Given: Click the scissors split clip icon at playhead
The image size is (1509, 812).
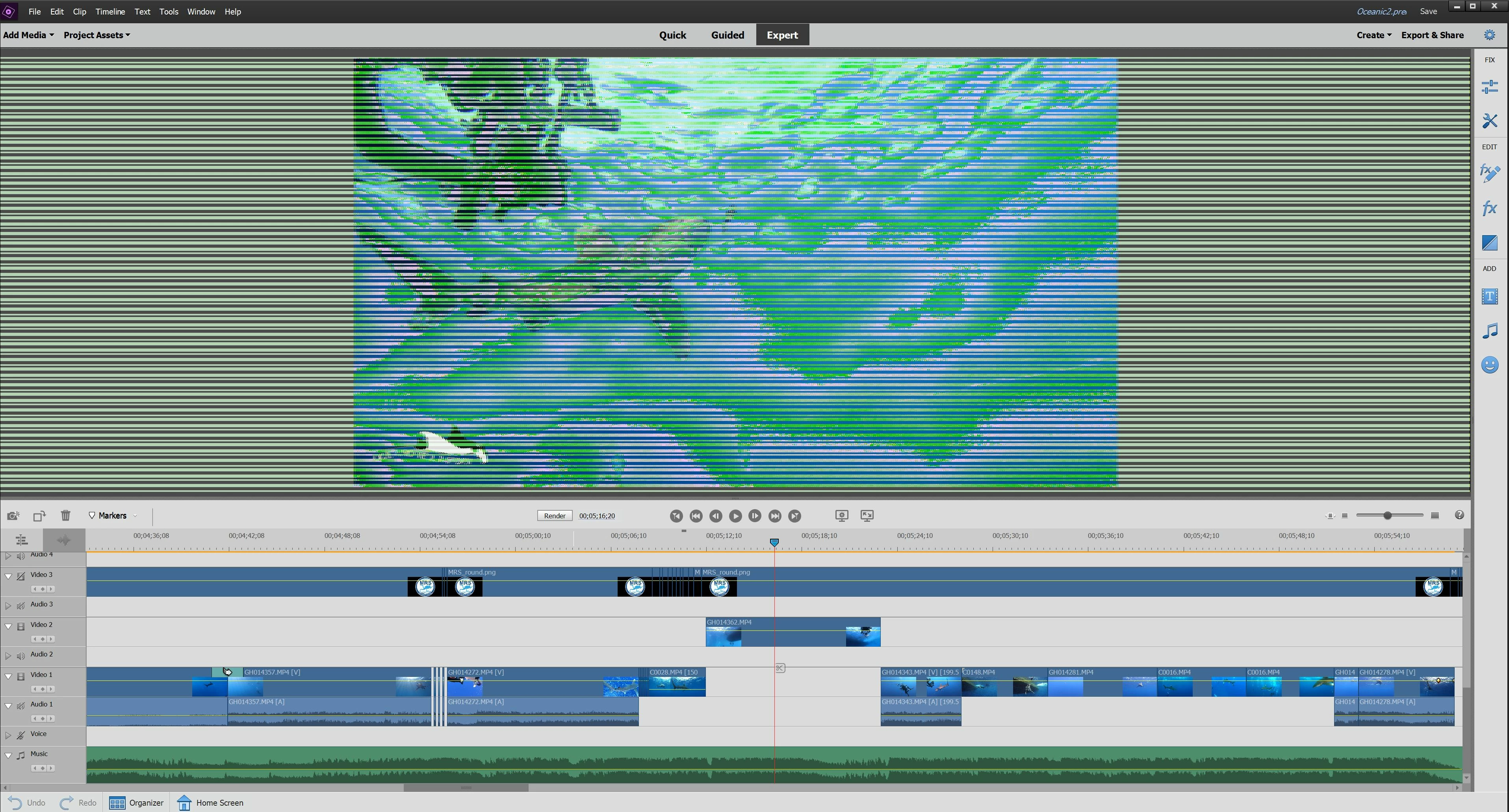Looking at the screenshot, I should pos(780,668).
